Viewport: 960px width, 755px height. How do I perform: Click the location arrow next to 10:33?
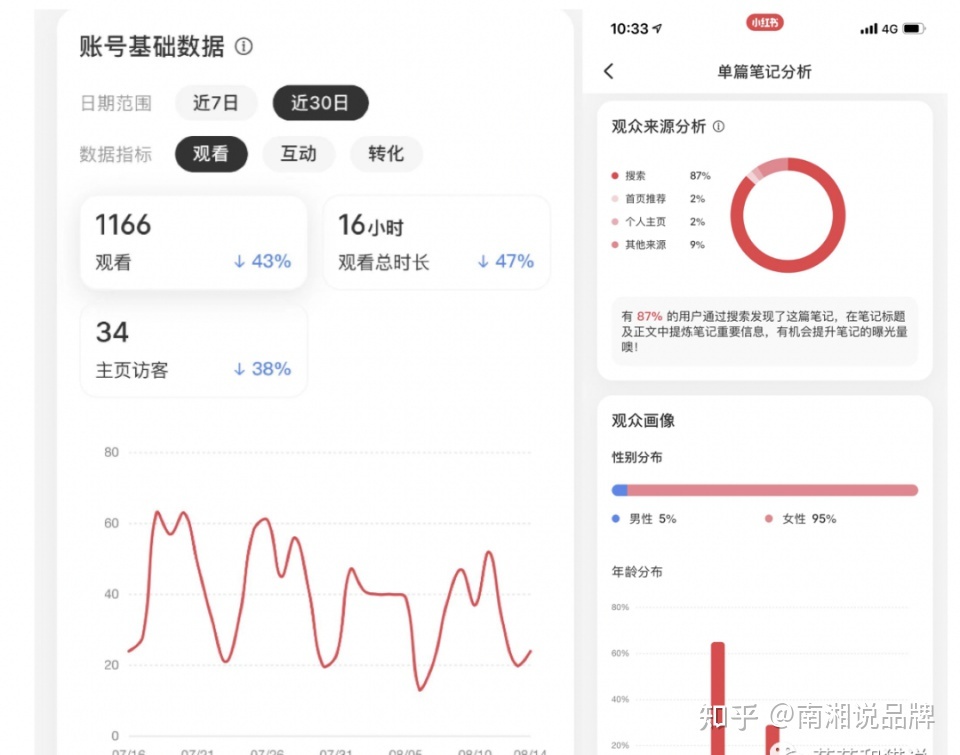tap(658, 29)
